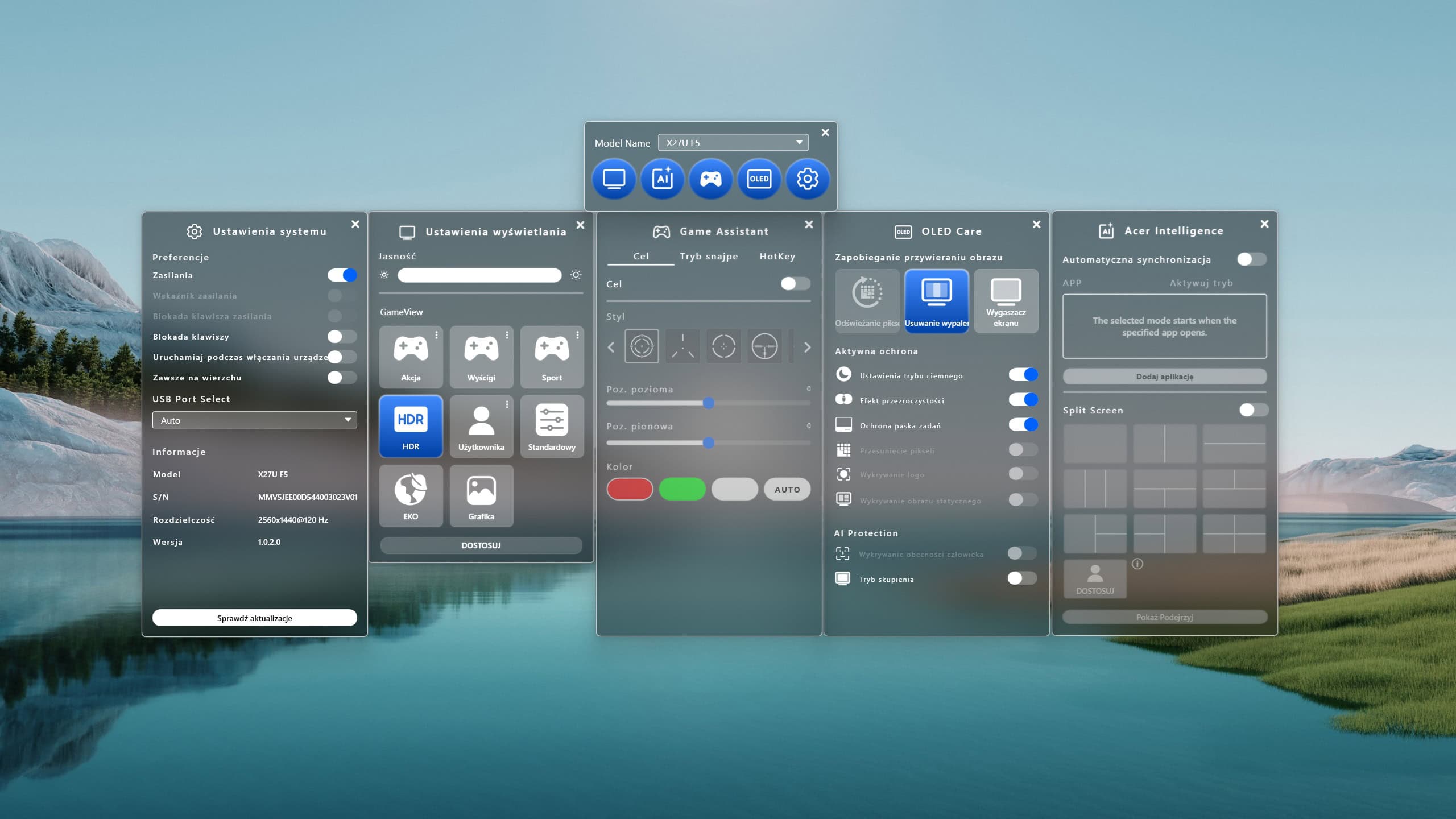Click the Poz. pozioma slider
1456x819 pixels.
click(x=708, y=403)
